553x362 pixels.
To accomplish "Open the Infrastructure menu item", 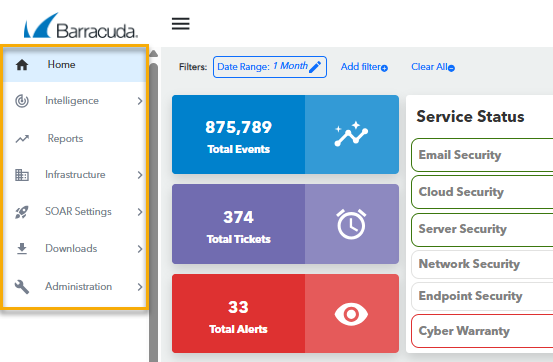I will (x=74, y=175).
